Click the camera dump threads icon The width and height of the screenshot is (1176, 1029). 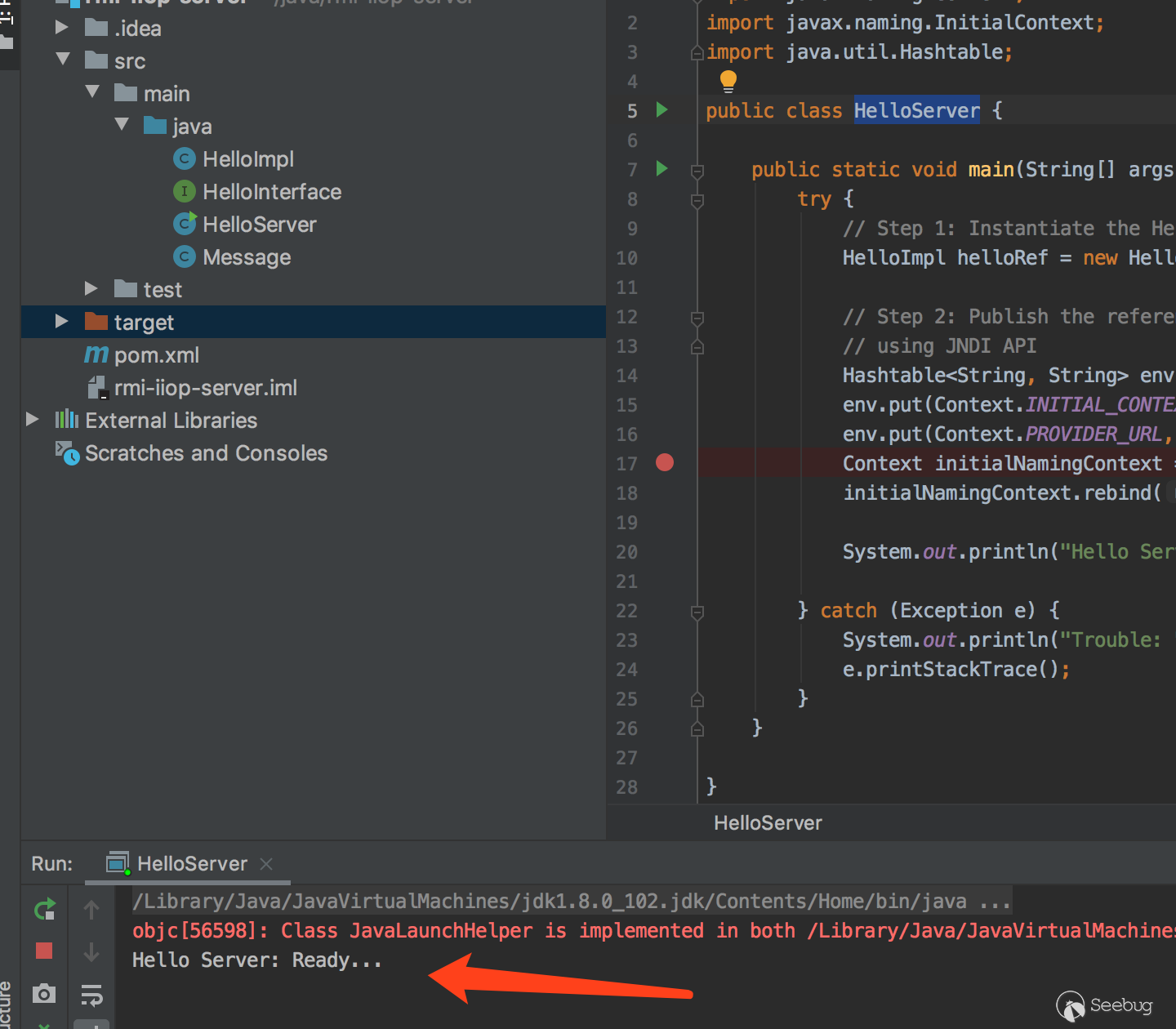tap(44, 993)
